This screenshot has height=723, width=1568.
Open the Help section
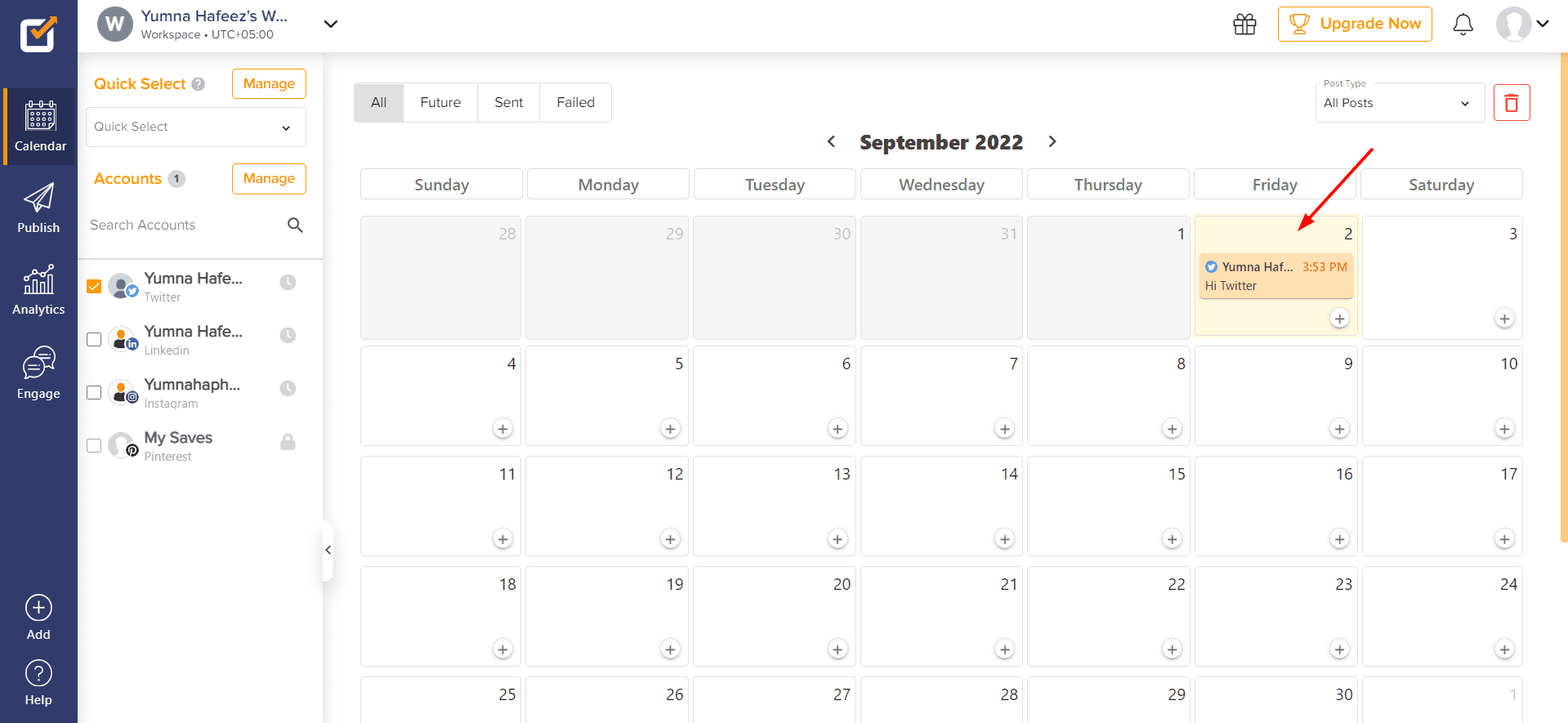(x=38, y=683)
